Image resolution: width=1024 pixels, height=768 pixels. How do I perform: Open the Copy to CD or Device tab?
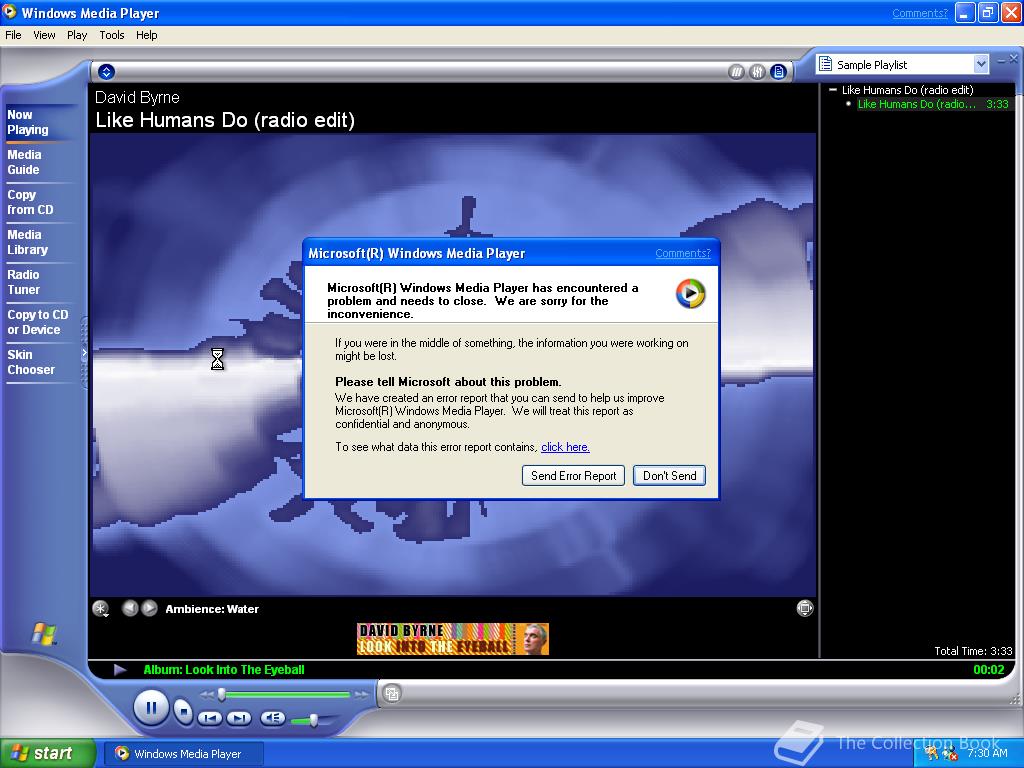coord(38,322)
